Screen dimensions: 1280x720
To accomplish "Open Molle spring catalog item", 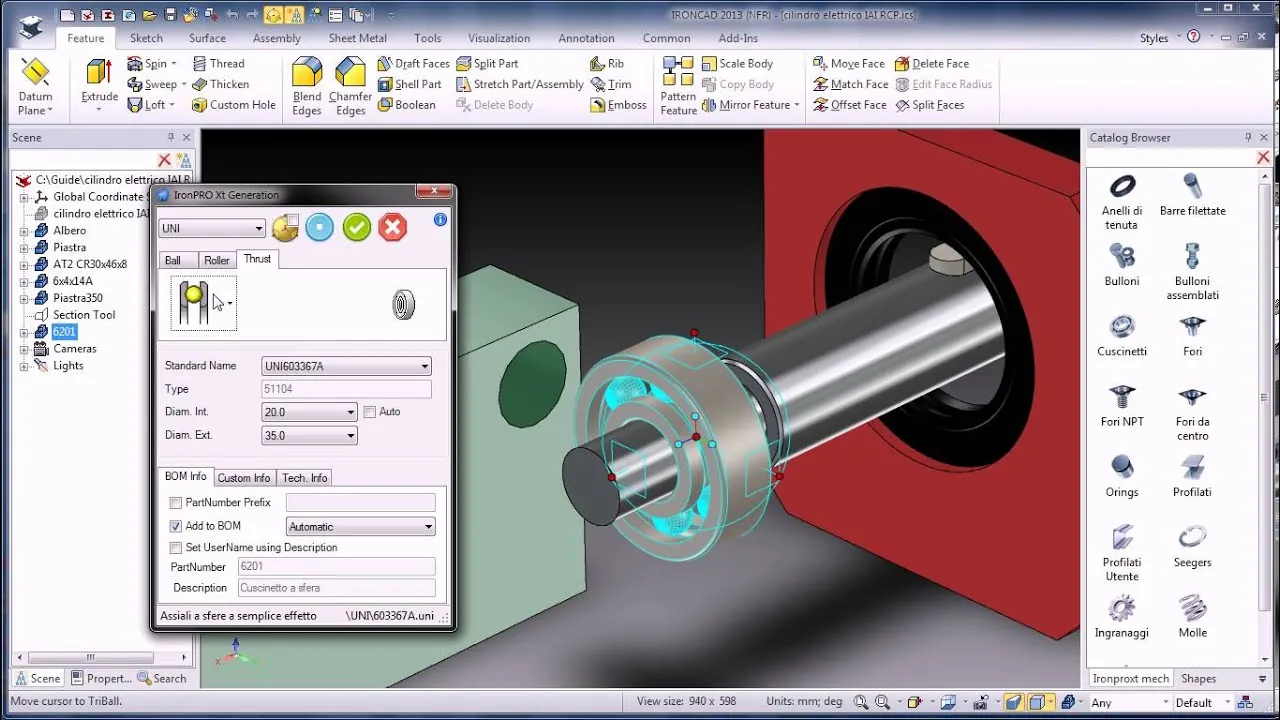I will coord(1192,615).
